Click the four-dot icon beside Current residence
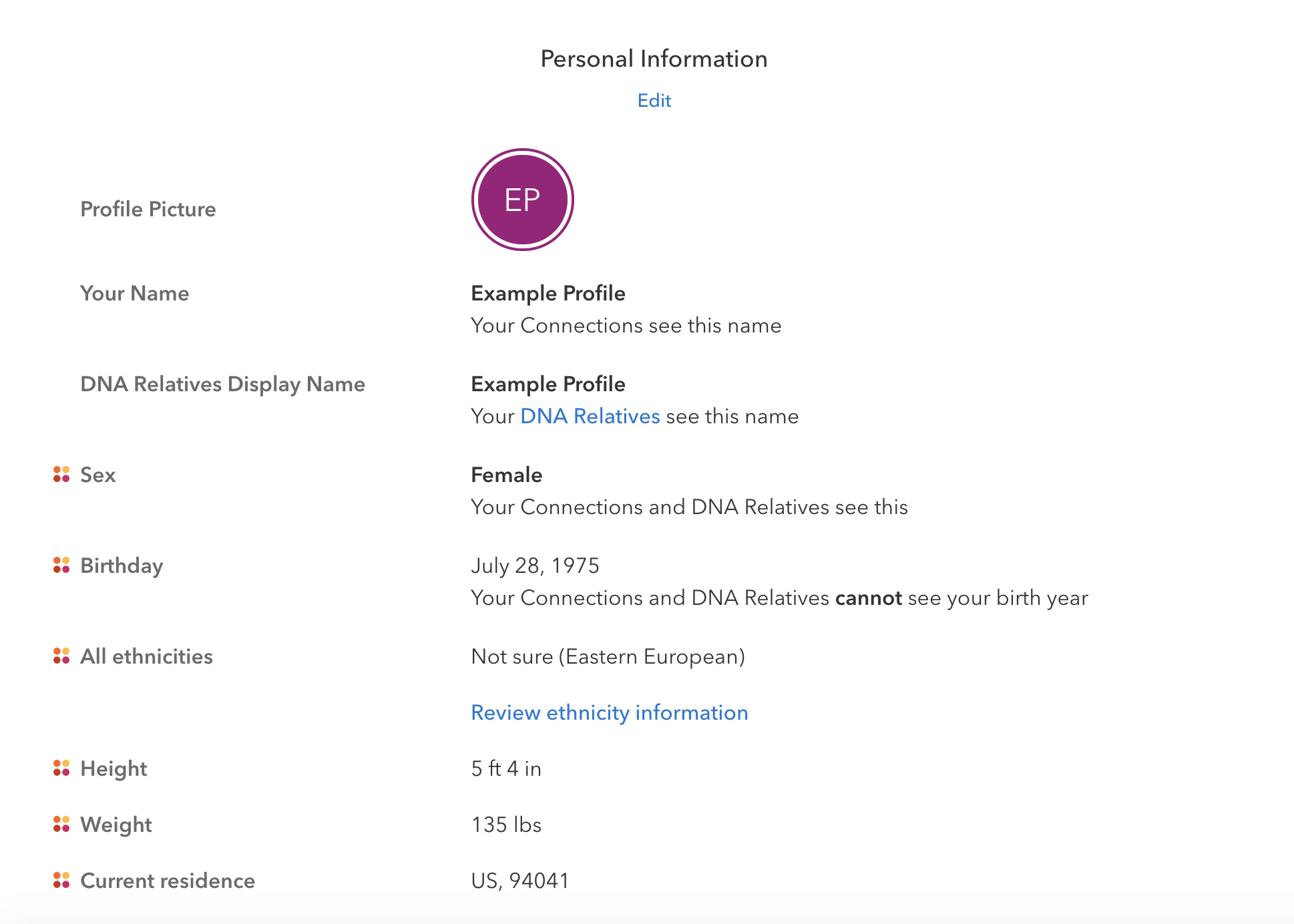Image resolution: width=1294 pixels, height=924 pixels. (x=61, y=880)
